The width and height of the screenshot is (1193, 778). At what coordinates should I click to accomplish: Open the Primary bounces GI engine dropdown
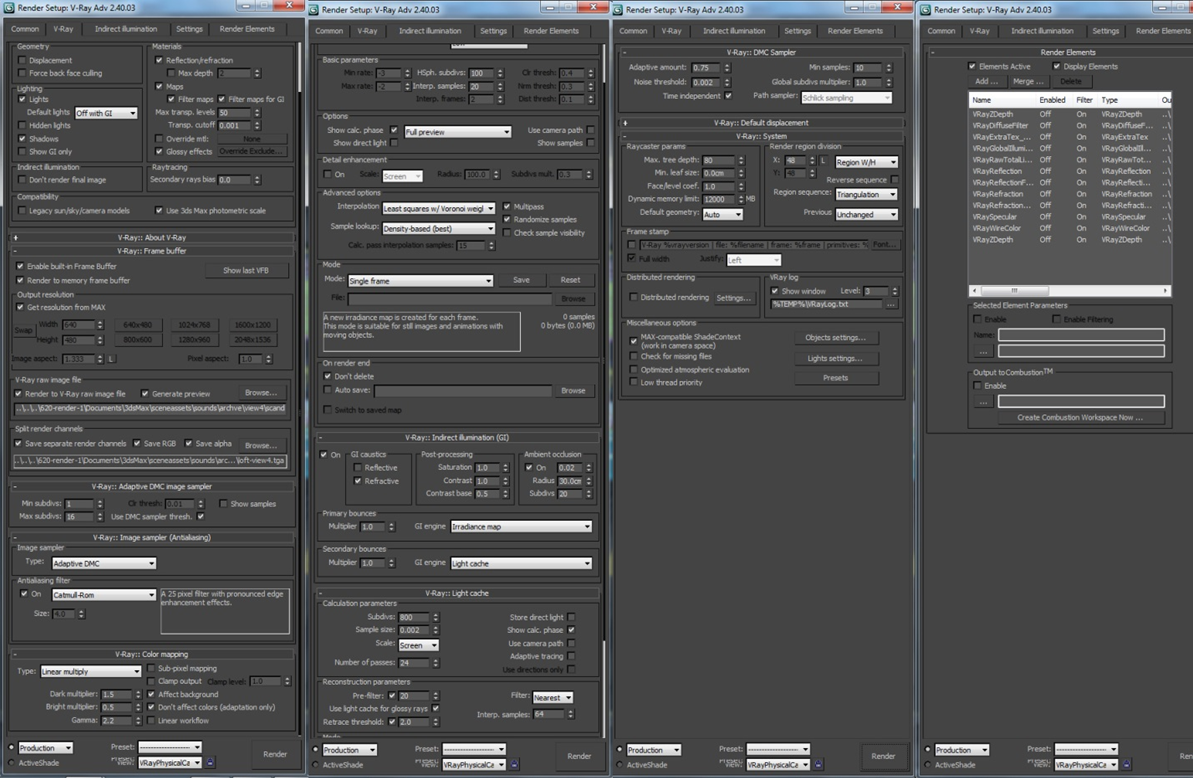click(x=521, y=526)
